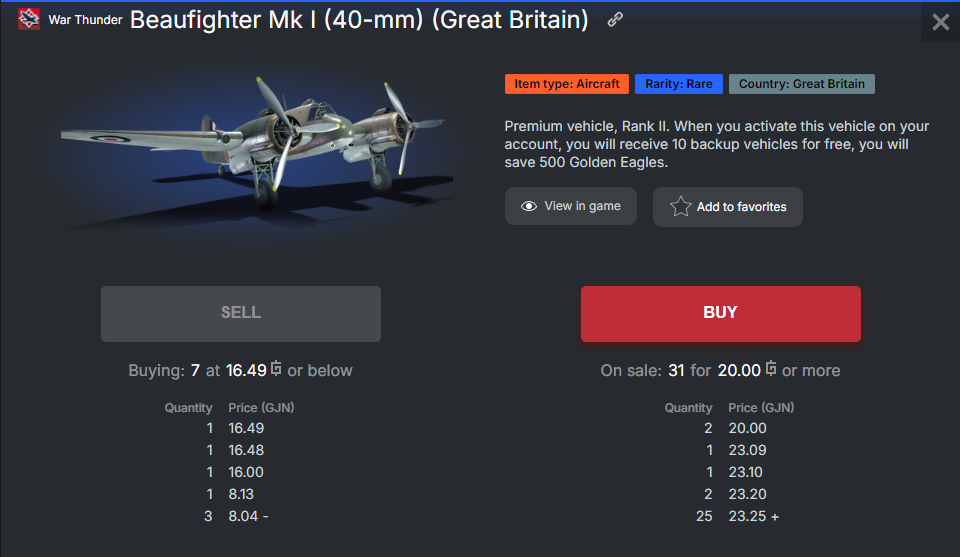Image resolution: width=960 pixels, height=557 pixels.
Task: Click the red BUY button
Action: point(721,313)
